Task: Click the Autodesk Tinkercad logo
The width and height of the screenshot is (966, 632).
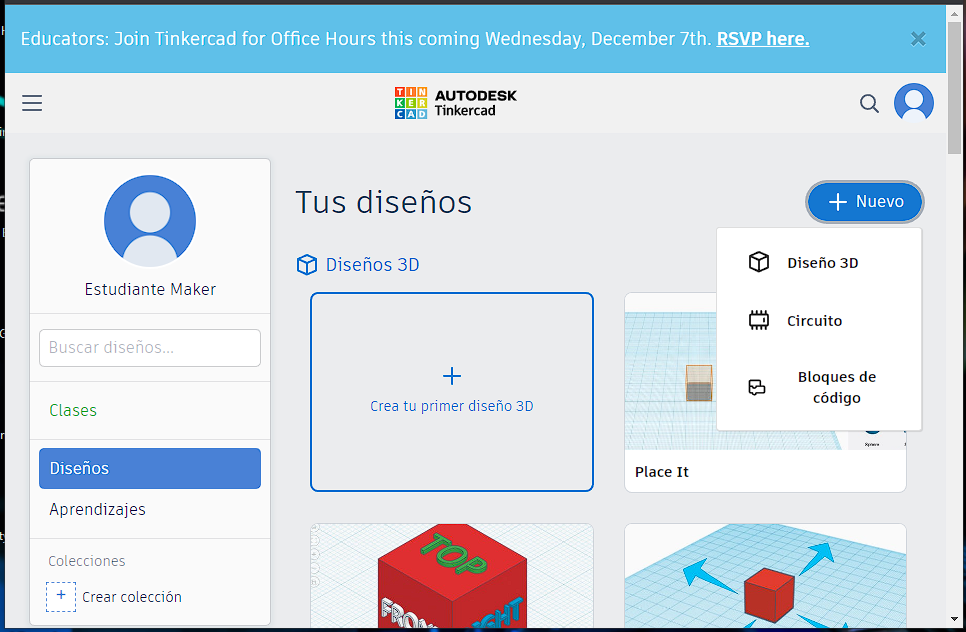Action: click(455, 102)
